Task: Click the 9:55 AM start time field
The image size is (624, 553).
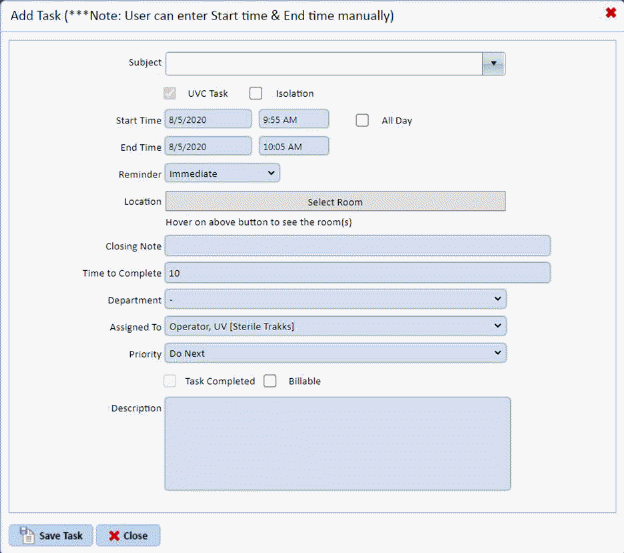Action: (293, 120)
